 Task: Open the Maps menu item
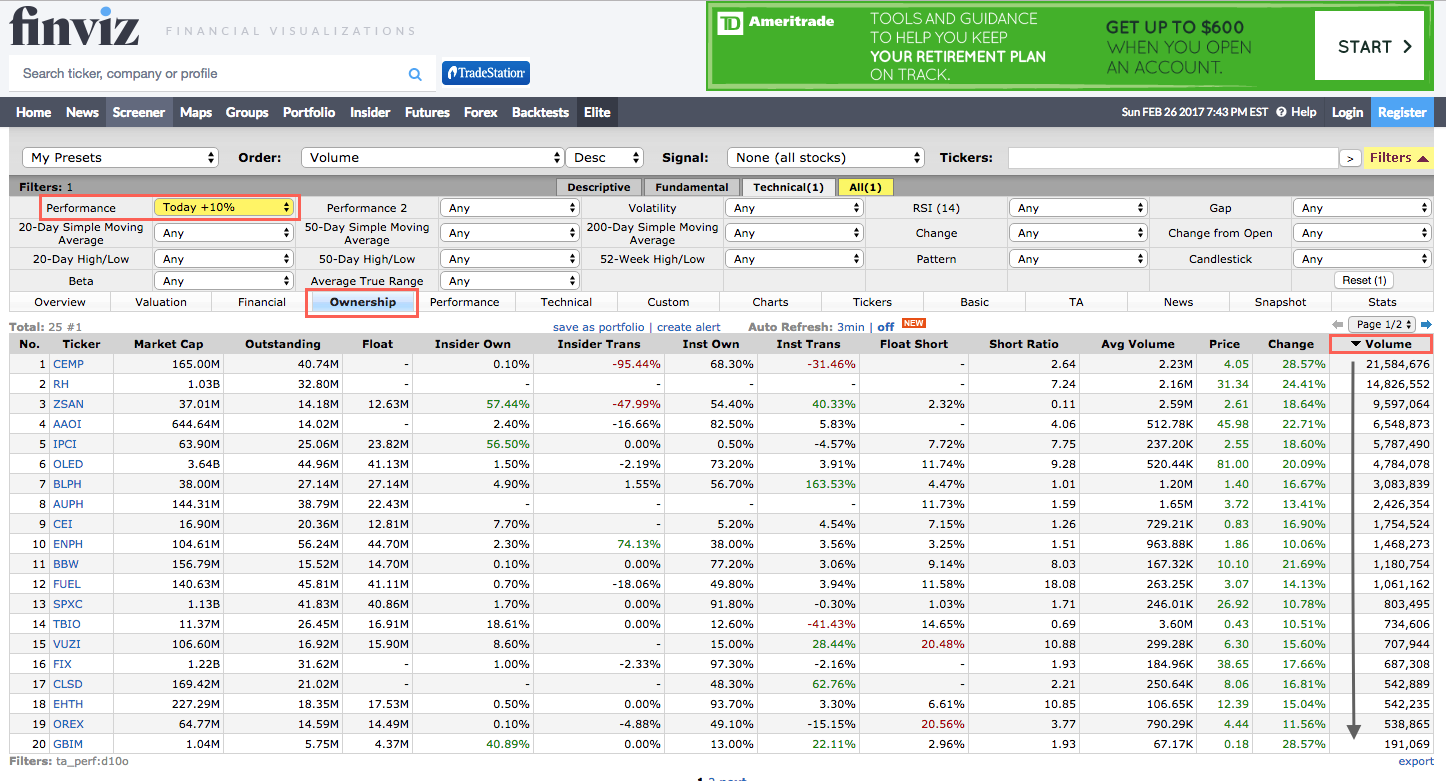(196, 112)
